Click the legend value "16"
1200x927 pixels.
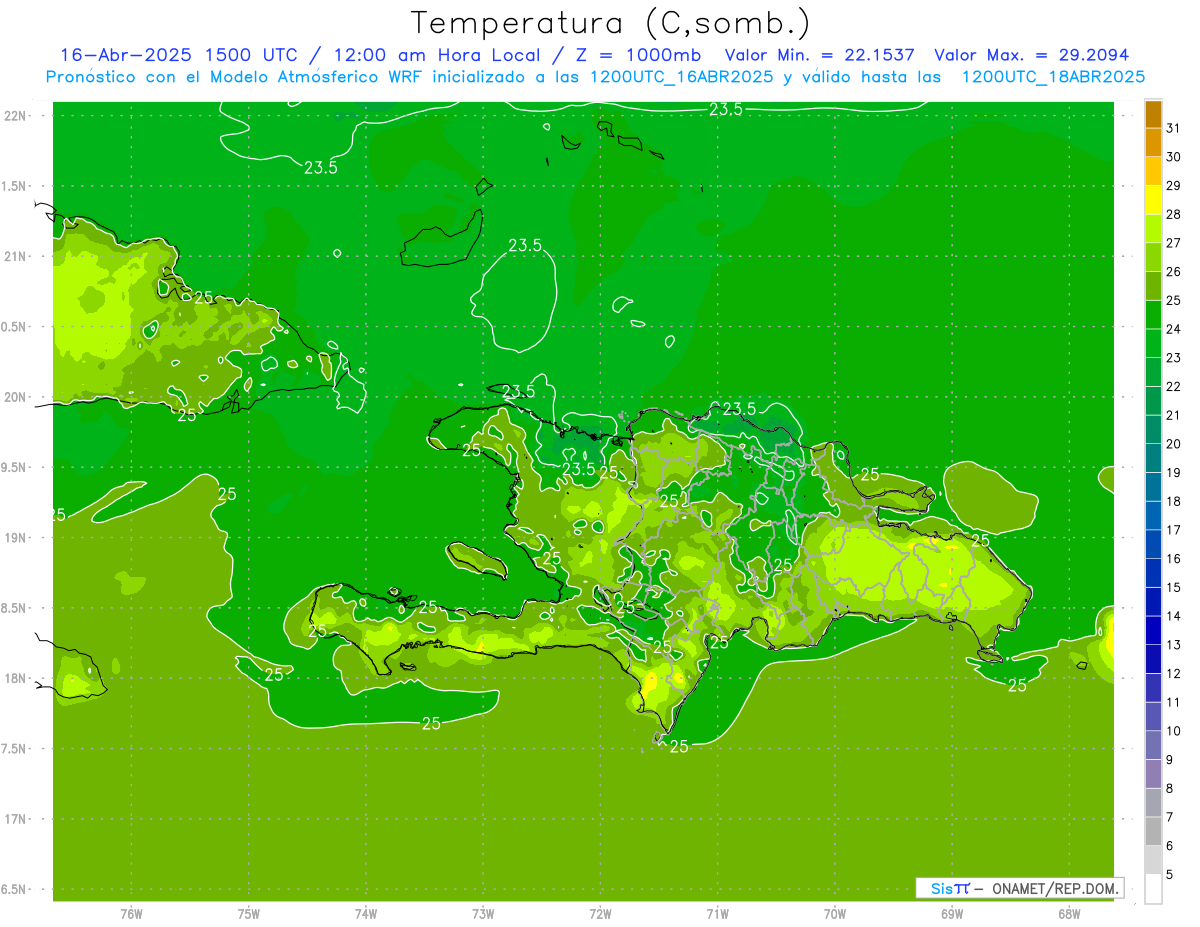coord(1173,559)
